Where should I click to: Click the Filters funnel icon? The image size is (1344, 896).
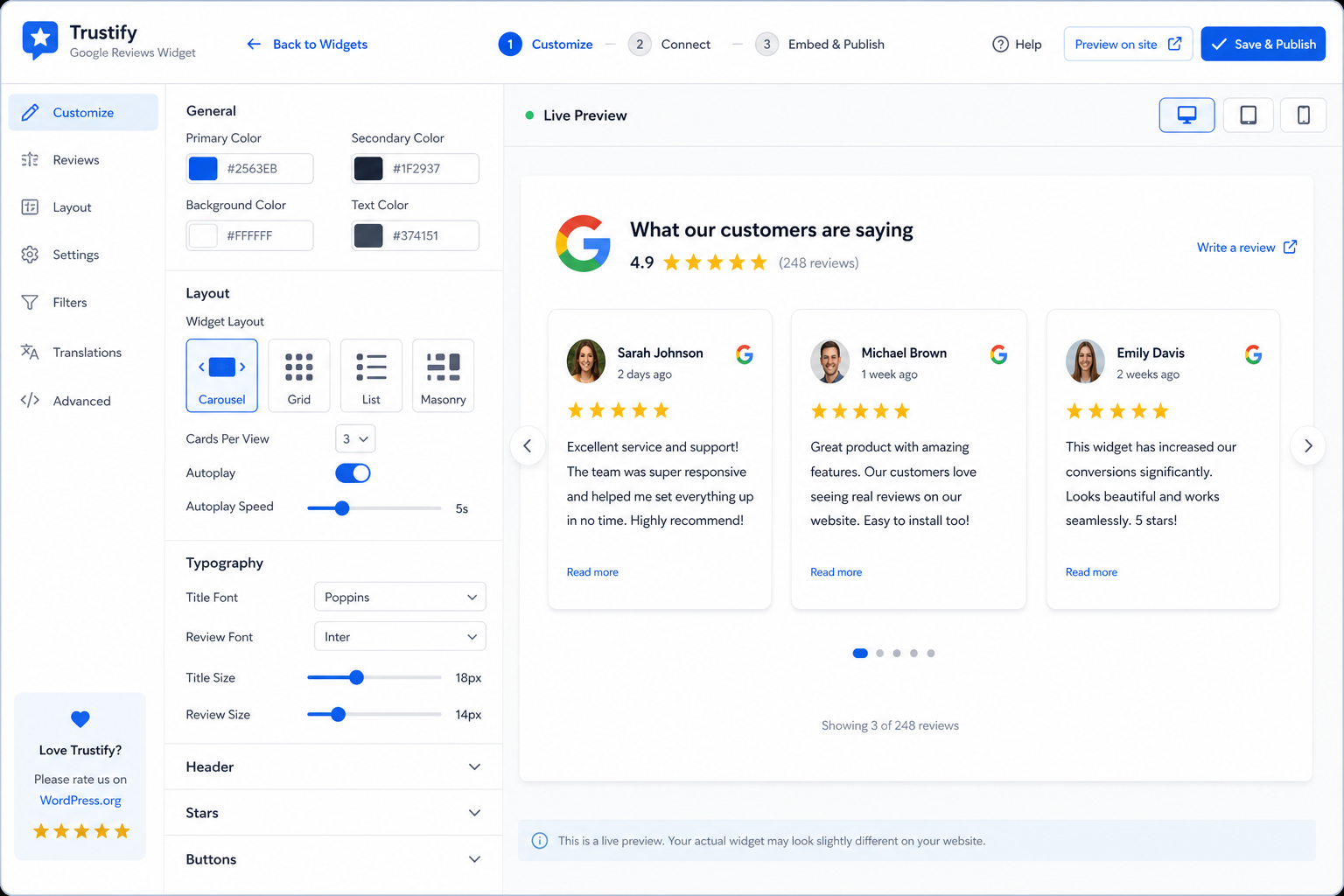(30, 302)
